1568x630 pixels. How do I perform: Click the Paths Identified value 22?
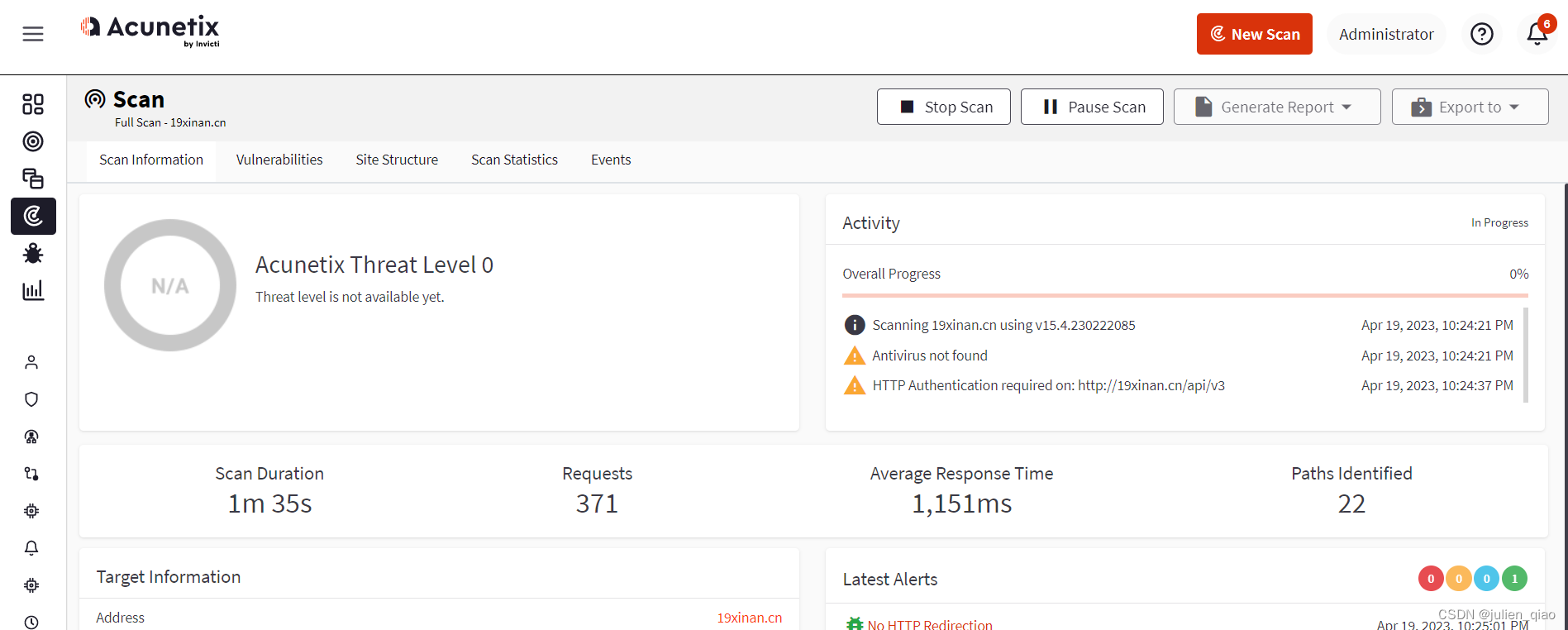click(x=1351, y=504)
